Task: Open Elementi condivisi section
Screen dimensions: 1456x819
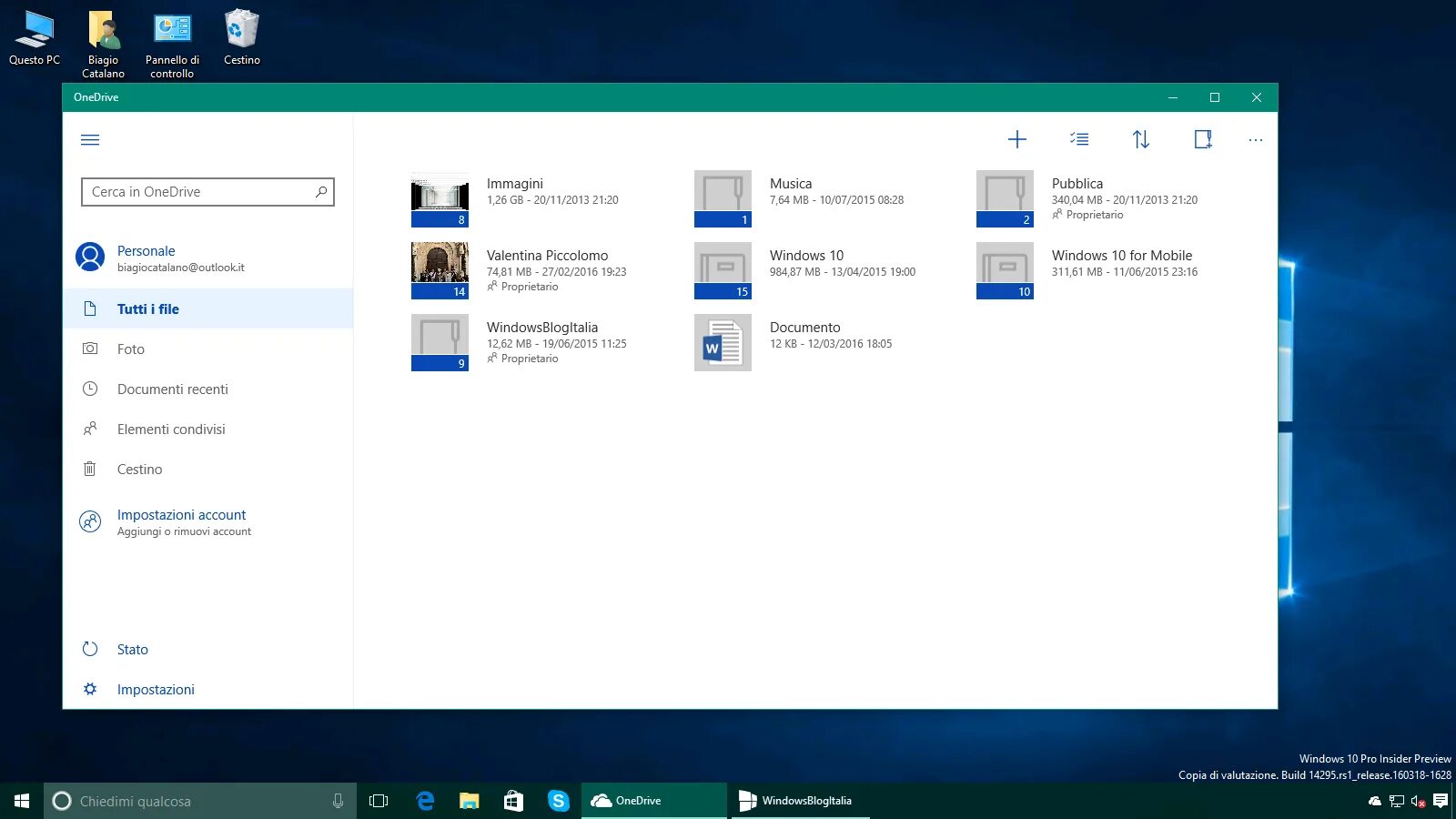Action: pyautogui.click(x=208, y=429)
